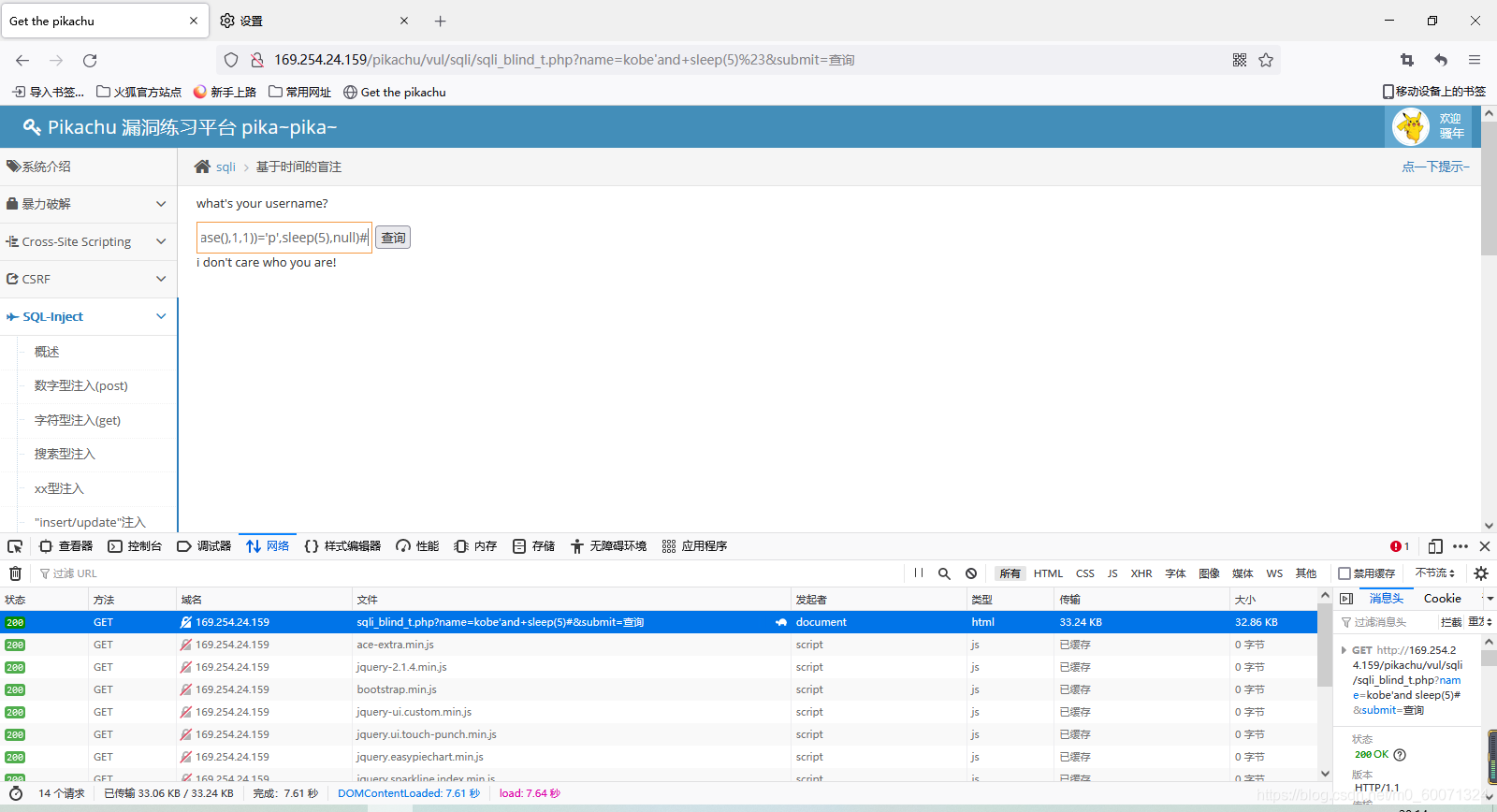Open the QR code icon in the URL bar

pos(1240,60)
